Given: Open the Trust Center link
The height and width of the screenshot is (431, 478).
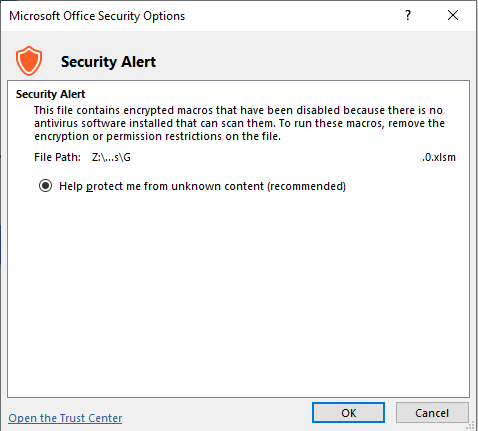Looking at the screenshot, I should [x=65, y=418].
